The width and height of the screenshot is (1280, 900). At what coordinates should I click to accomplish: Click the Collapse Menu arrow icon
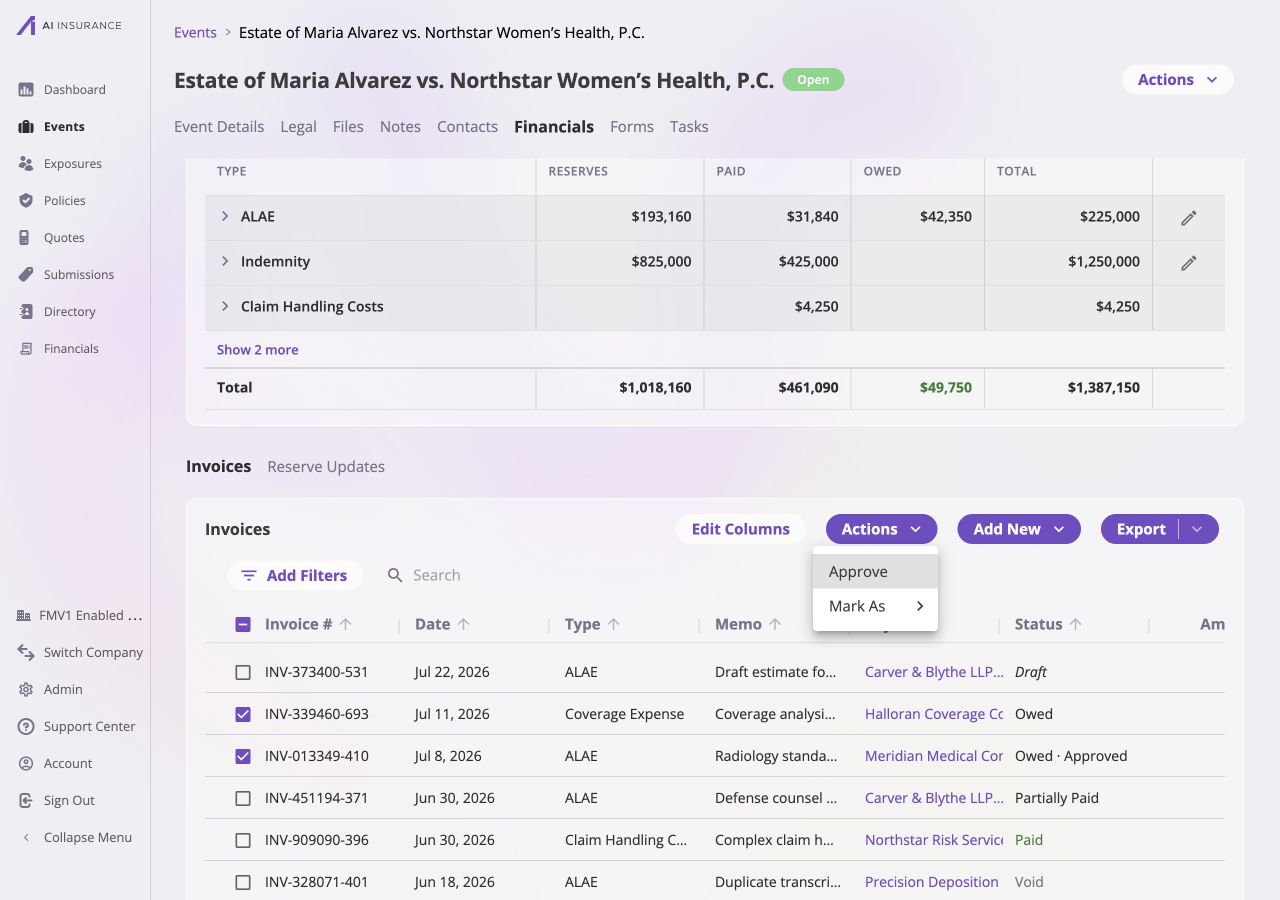click(x=26, y=838)
